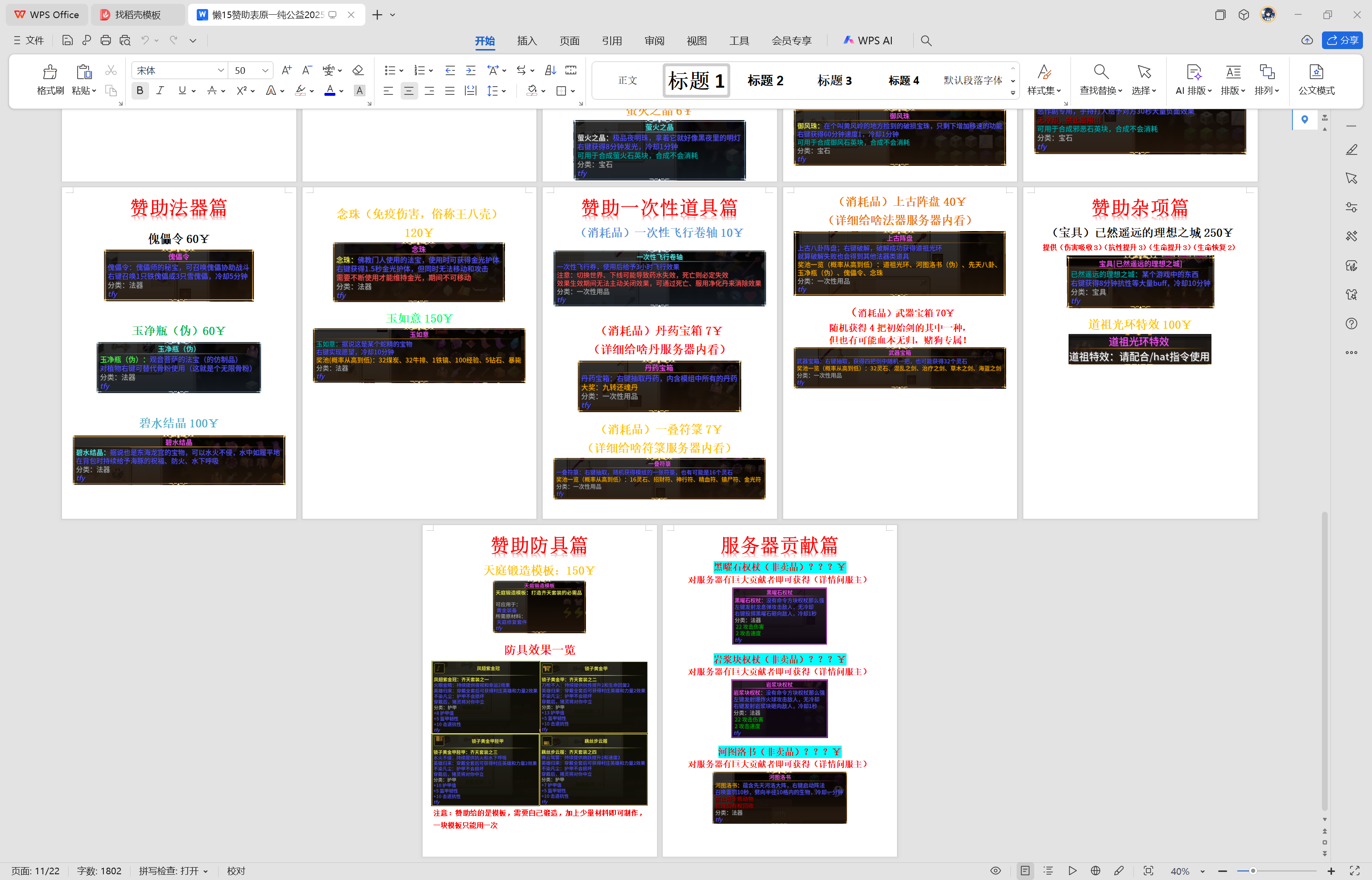Screen dimensions: 1372x880
Task: Toggle bold formatting button
Action: point(140,91)
